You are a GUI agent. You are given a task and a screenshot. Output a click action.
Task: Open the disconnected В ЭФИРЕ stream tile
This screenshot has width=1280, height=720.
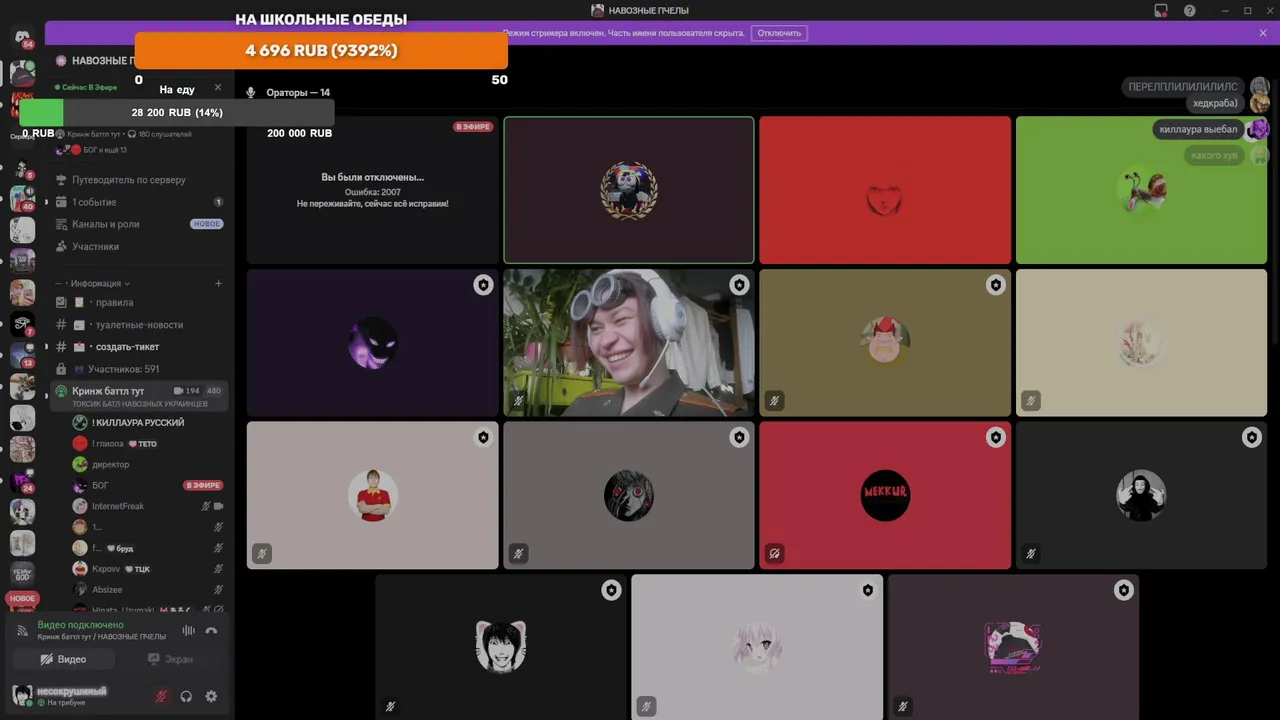coord(372,190)
